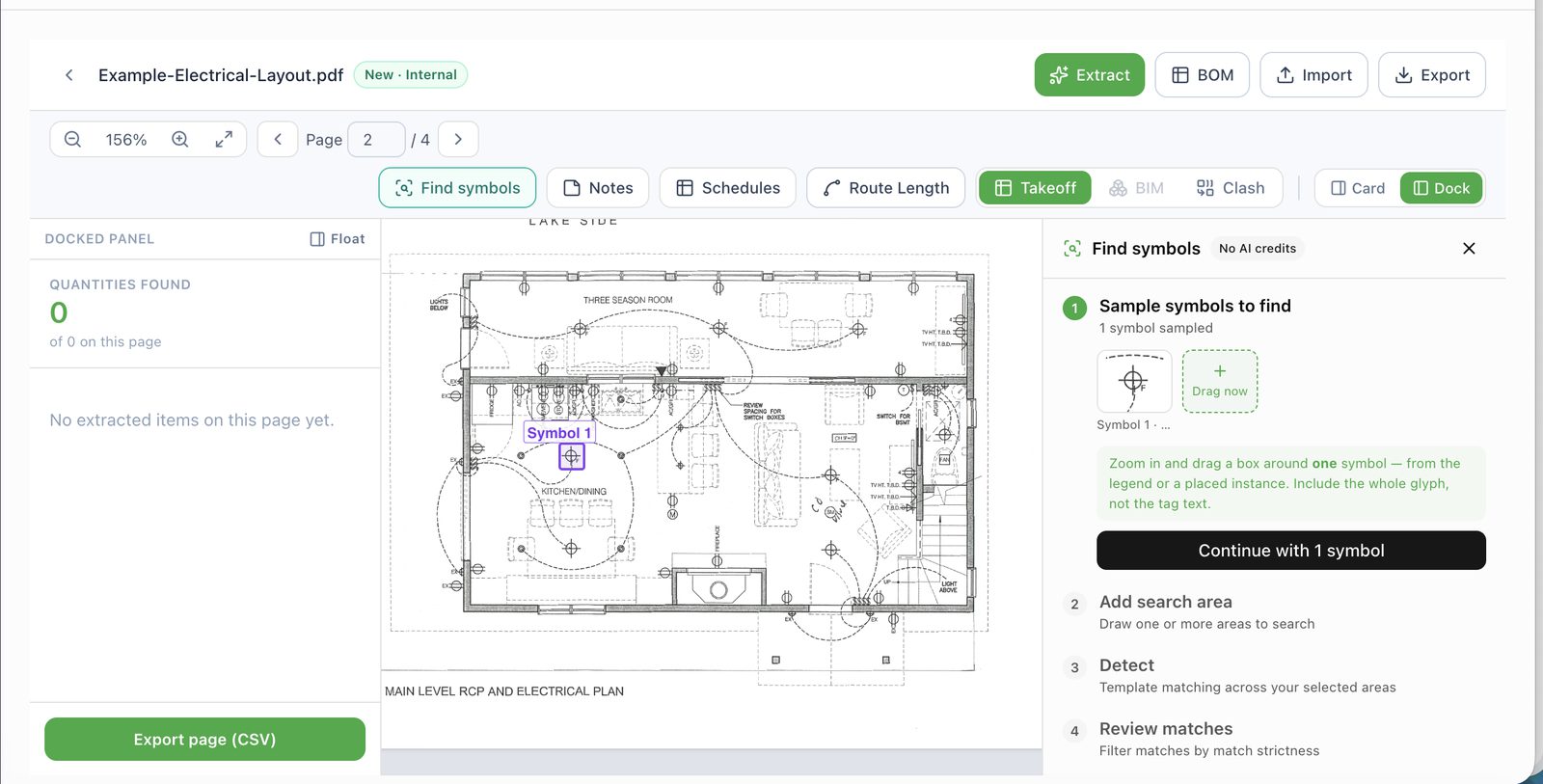1543x784 pixels.
Task: Open the Find symbols tool
Action: [x=457, y=188]
